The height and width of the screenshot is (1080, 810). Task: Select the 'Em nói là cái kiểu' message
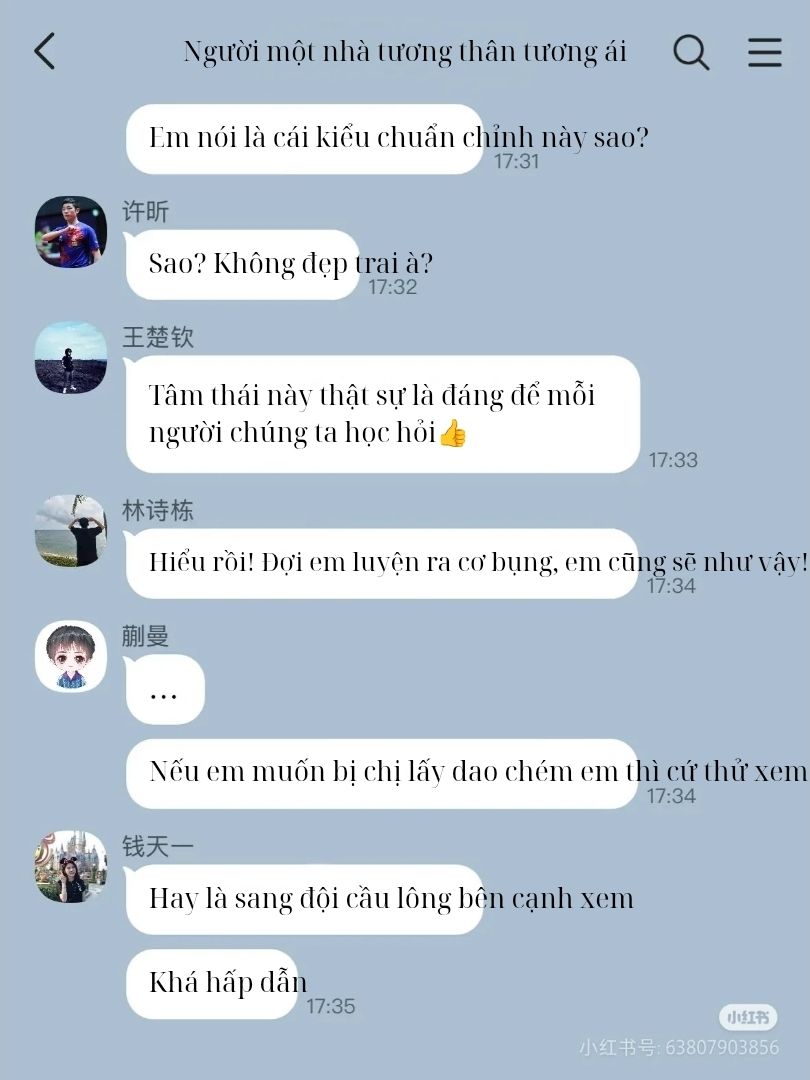tap(398, 138)
